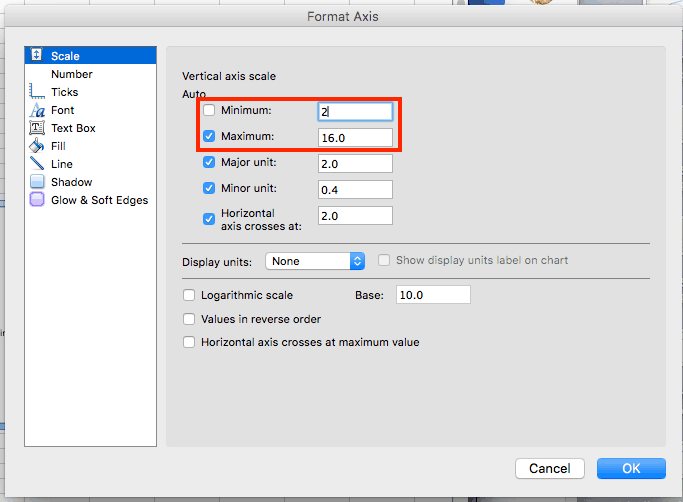Cancel the Format Axis dialog
The width and height of the screenshot is (683, 502).
click(x=549, y=468)
